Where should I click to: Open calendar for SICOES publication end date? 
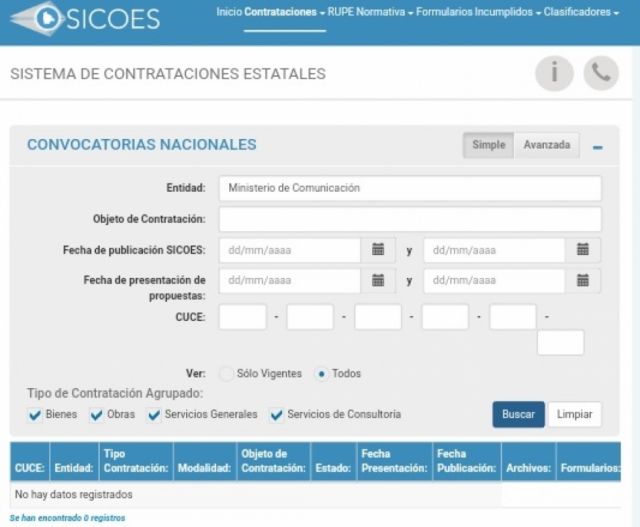(x=582, y=249)
